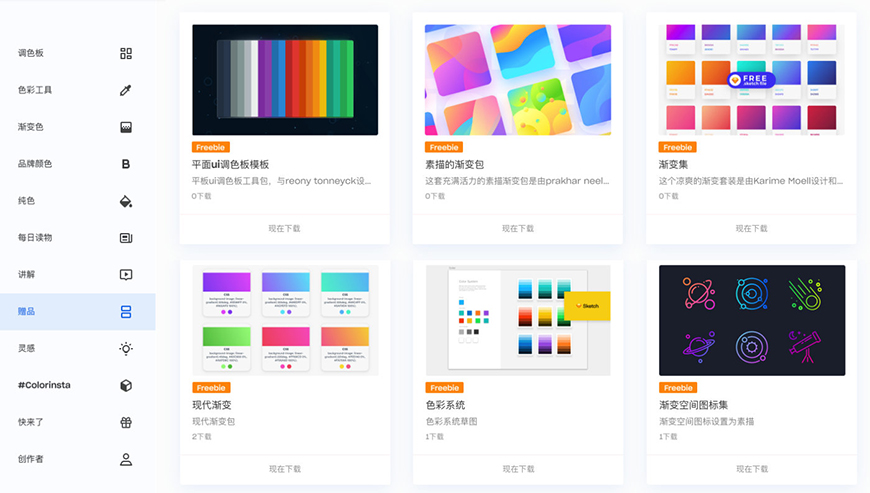This screenshot has height=493, width=870.
Task: Click the 渐变色 image icon
Action: click(x=126, y=127)
